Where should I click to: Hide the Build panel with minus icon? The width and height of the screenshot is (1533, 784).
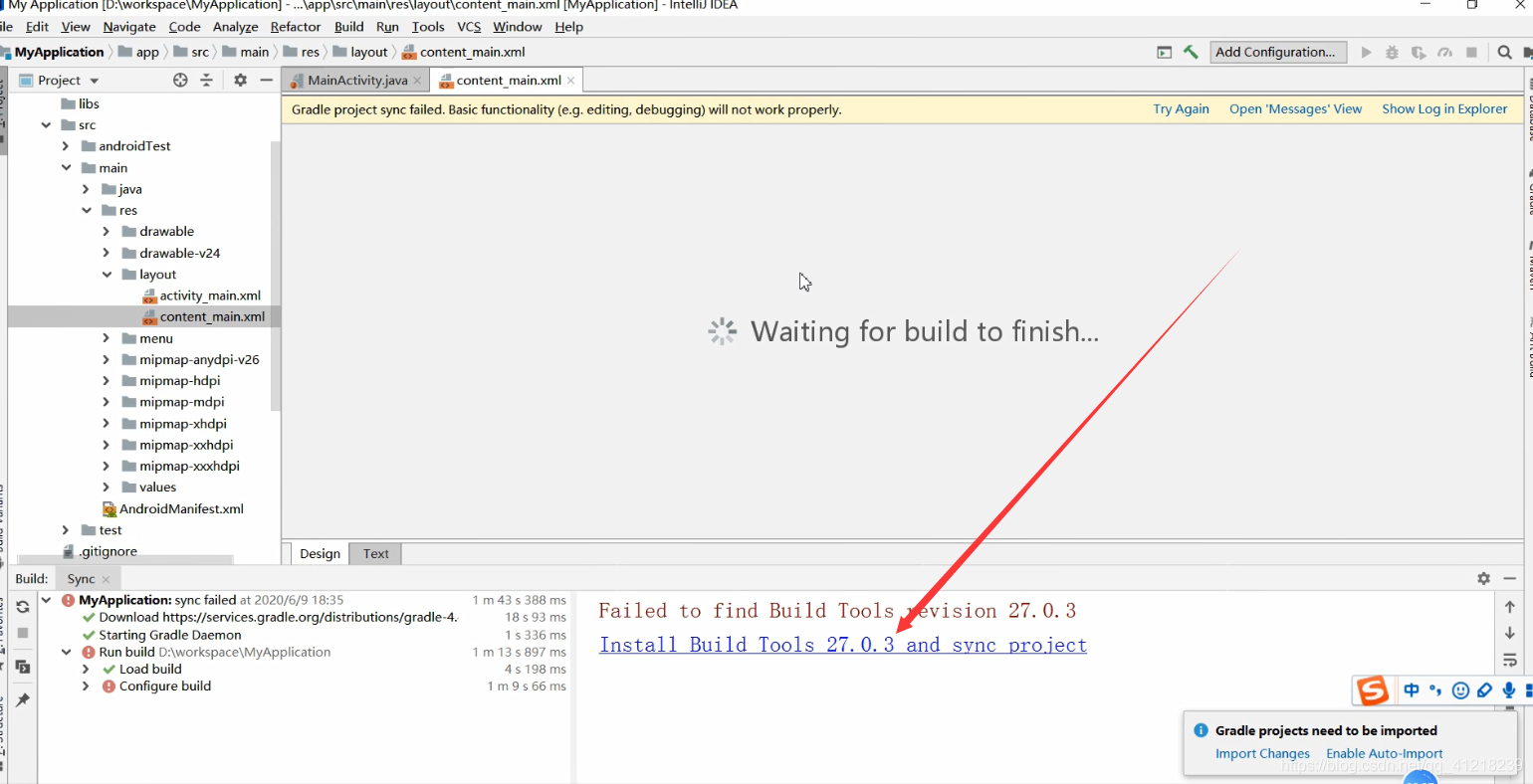(x=1509, y=578)
